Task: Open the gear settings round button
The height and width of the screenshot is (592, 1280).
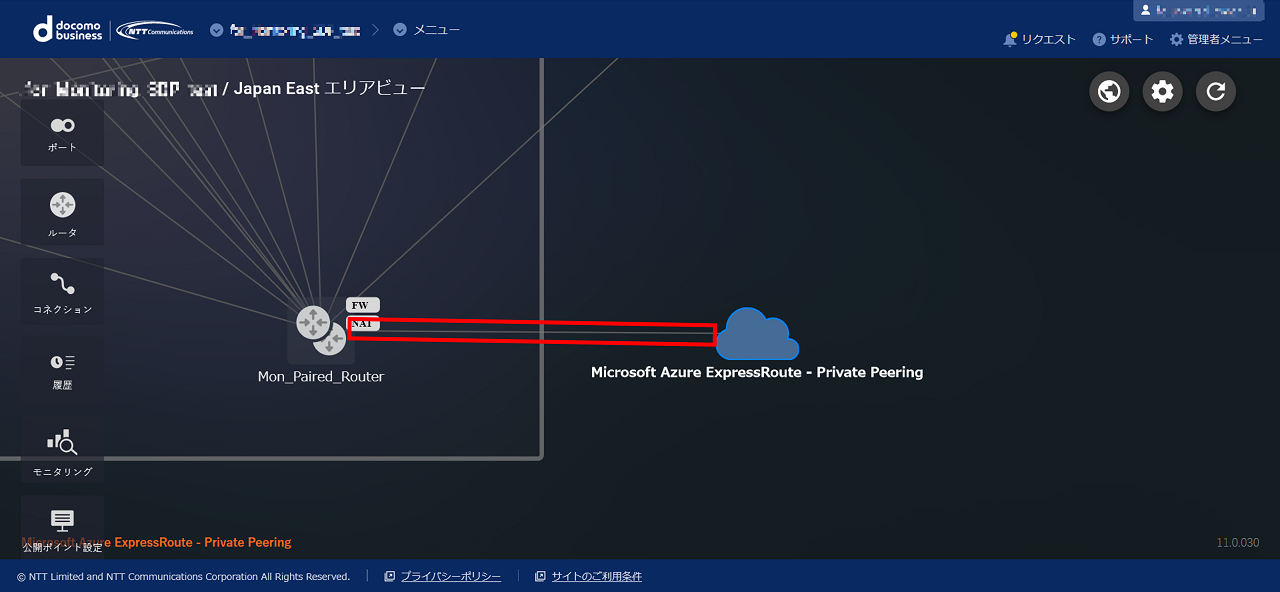Action: [x=1162, y=91]
